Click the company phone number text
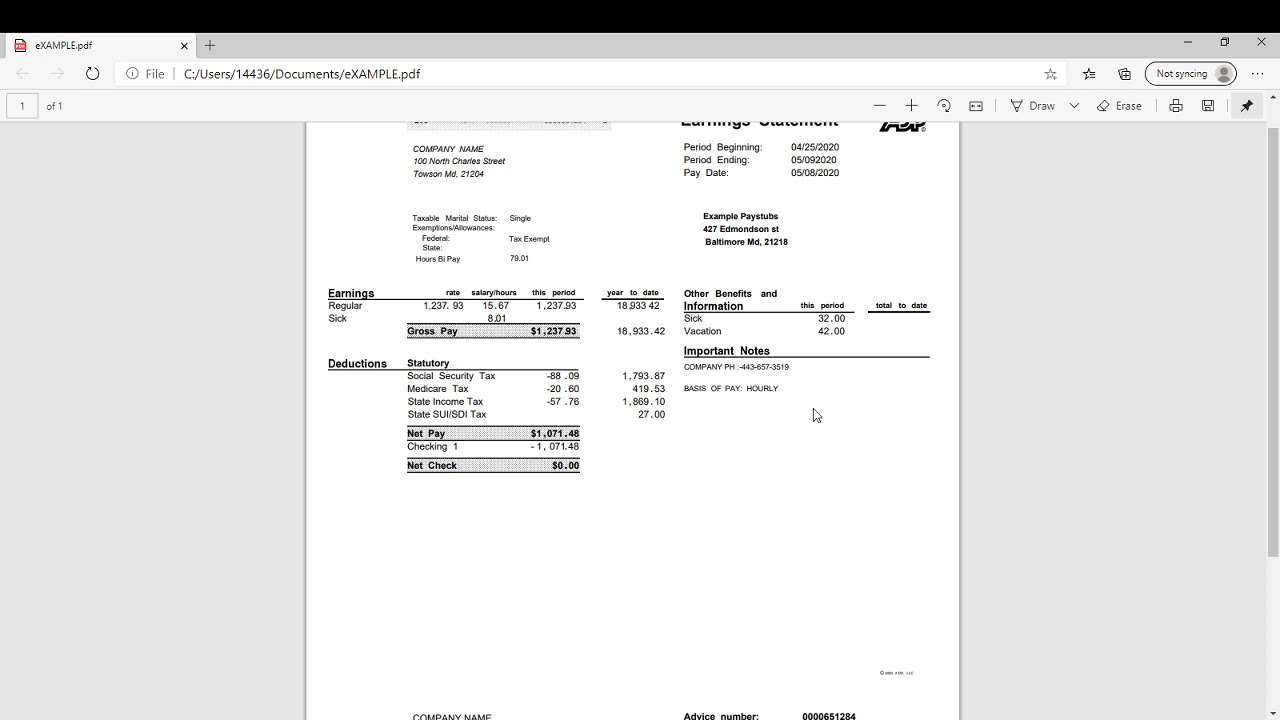 coord(736,367)
